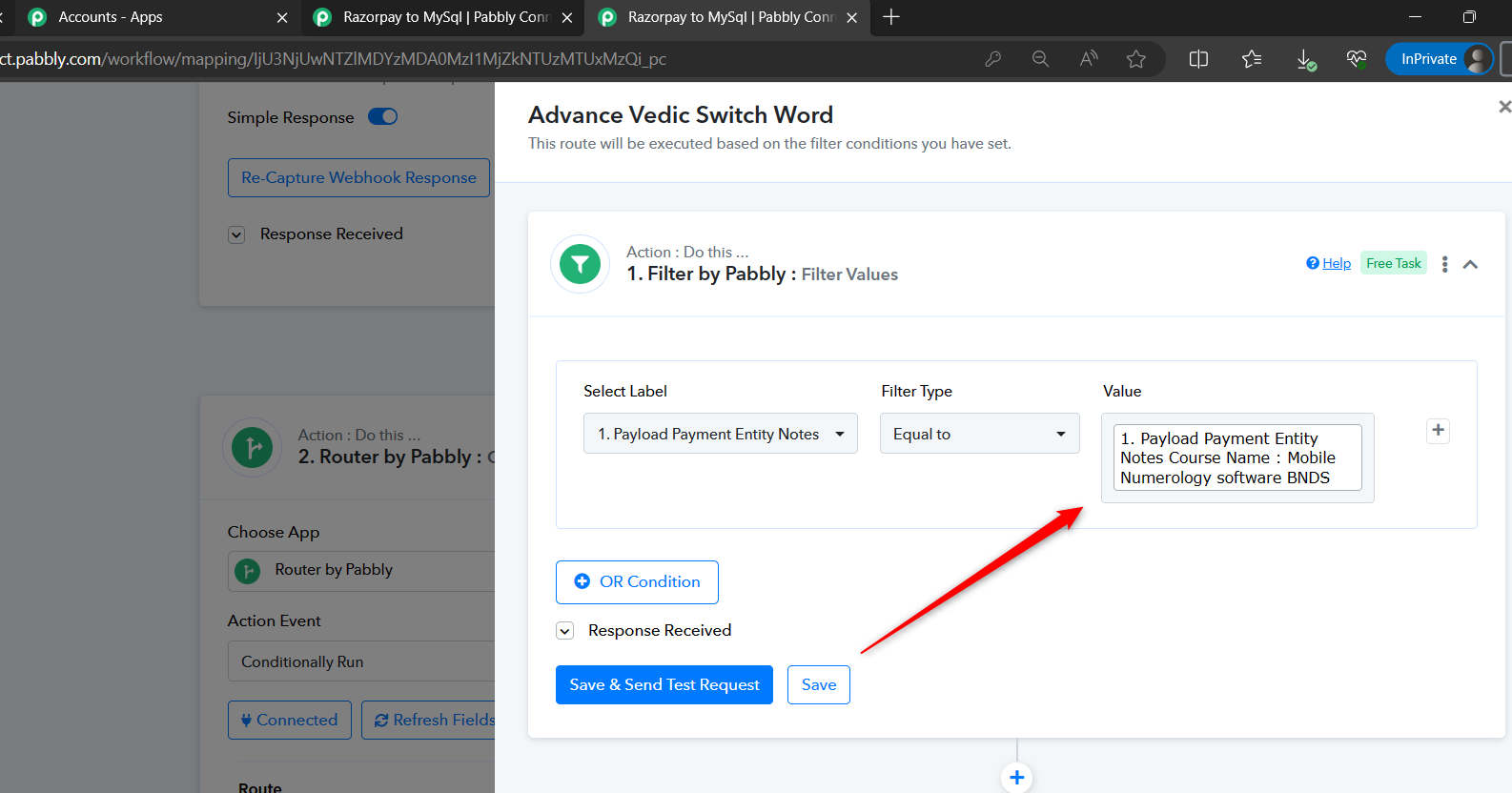Close the Advance Vedic Switch Word panel
1512x793 pixels.
tap(1504, 107)
